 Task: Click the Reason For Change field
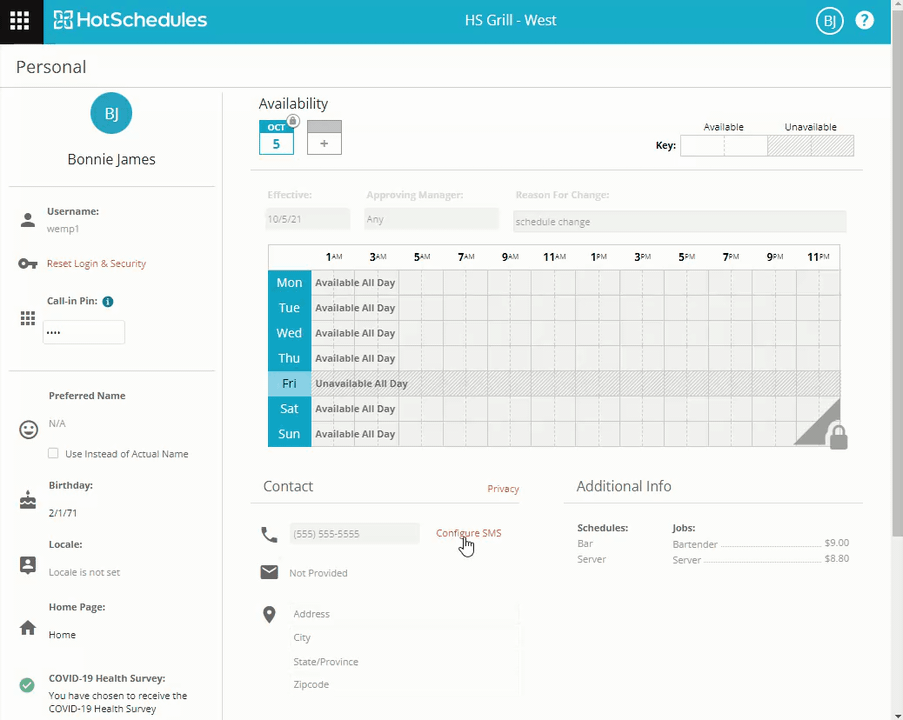[x=678, y=222]
